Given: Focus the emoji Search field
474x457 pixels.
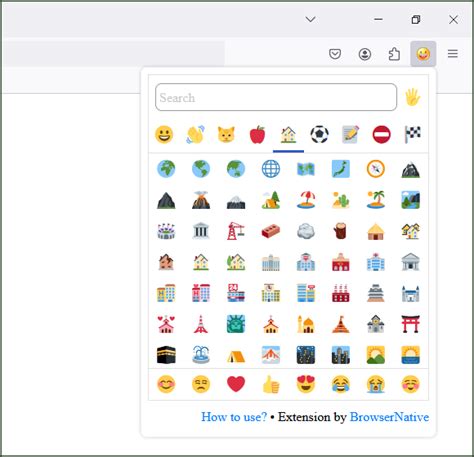Looking at the screenshot, I should (x=276, y=97).
